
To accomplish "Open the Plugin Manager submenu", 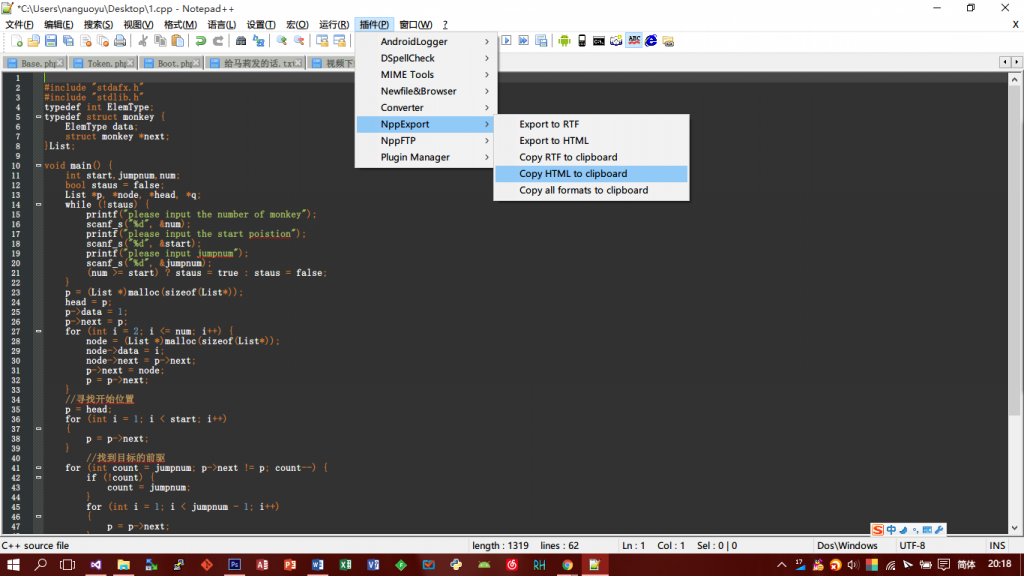I will [x=426, y=157].
